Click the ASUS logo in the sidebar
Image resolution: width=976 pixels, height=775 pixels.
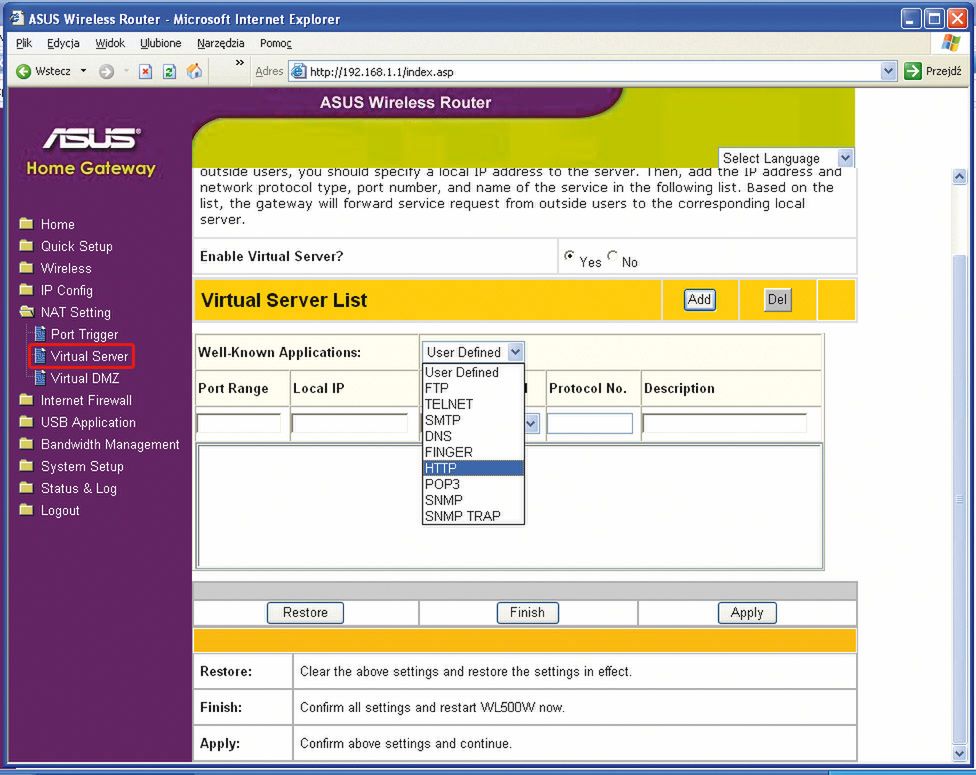pyautogui.click(x=92, y=138)
